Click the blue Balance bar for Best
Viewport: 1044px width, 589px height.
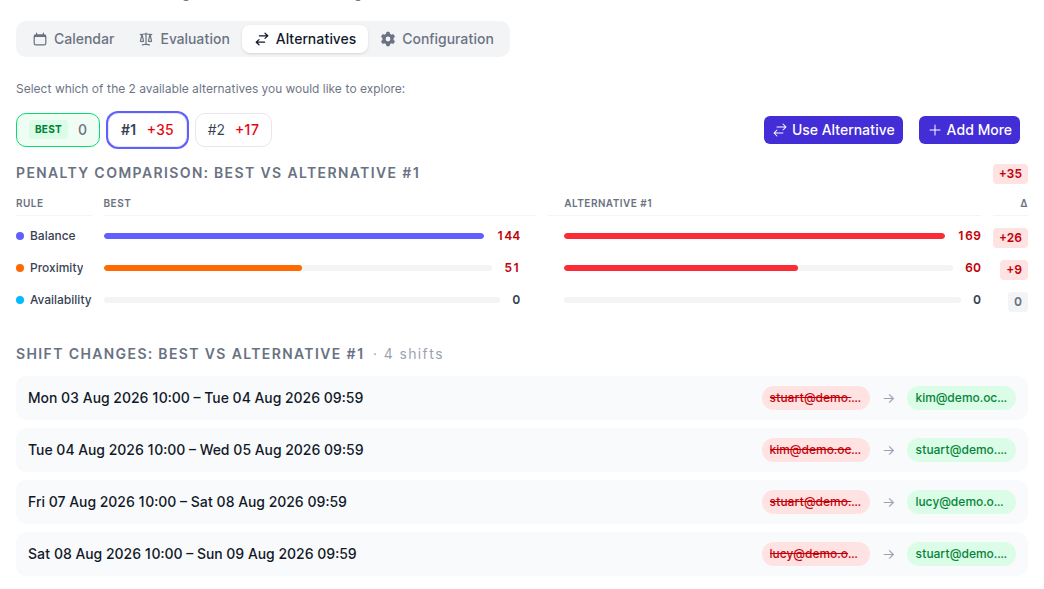tap(294, 236)
